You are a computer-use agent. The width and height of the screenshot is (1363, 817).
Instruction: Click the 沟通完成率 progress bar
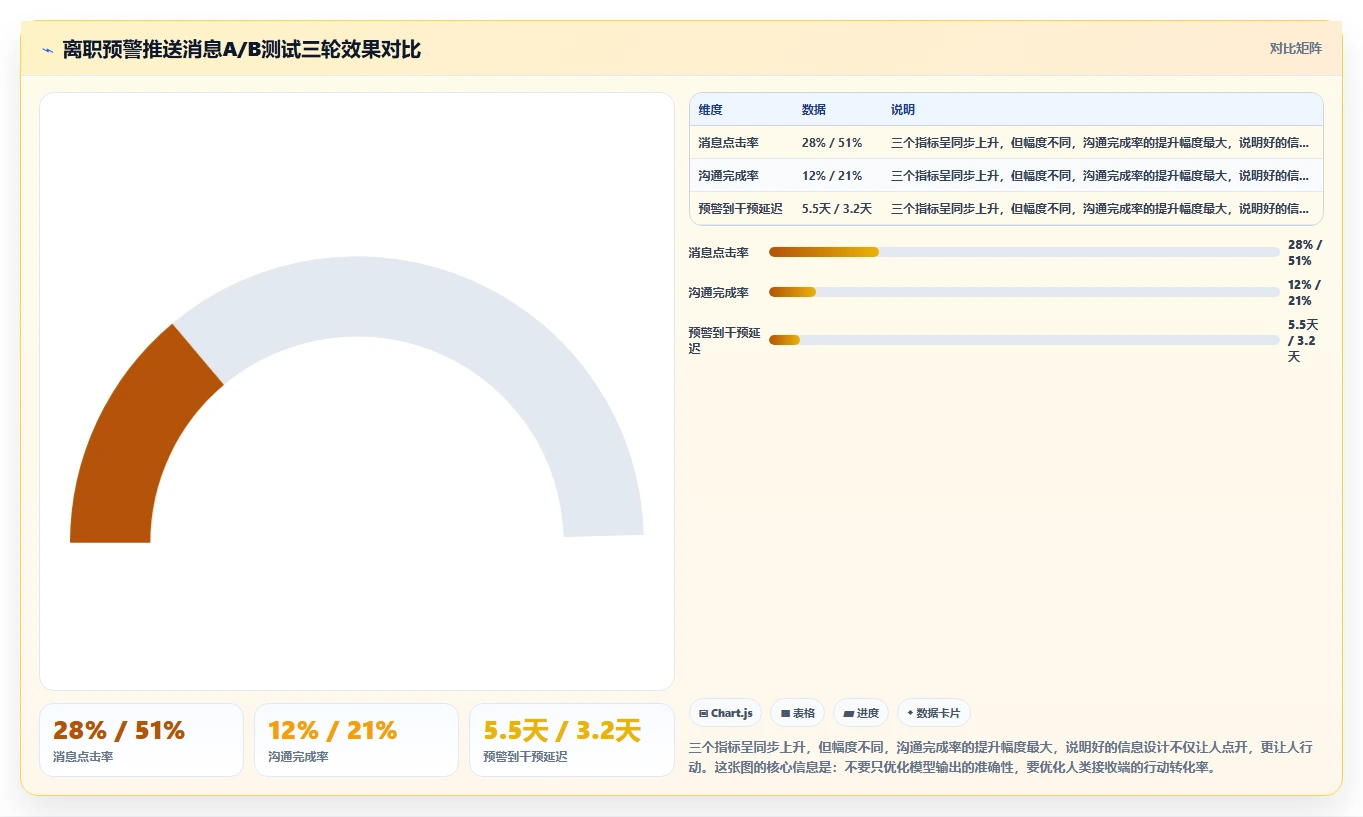[x=1024, y=292]
